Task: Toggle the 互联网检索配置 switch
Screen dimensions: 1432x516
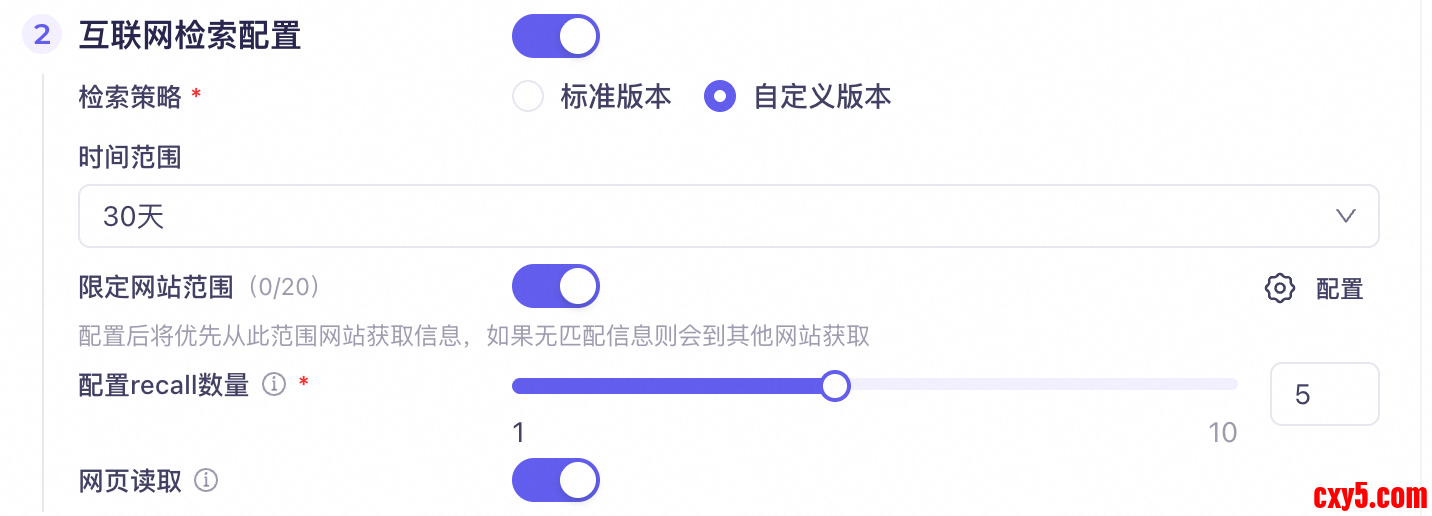Action: tap(555, 36)
